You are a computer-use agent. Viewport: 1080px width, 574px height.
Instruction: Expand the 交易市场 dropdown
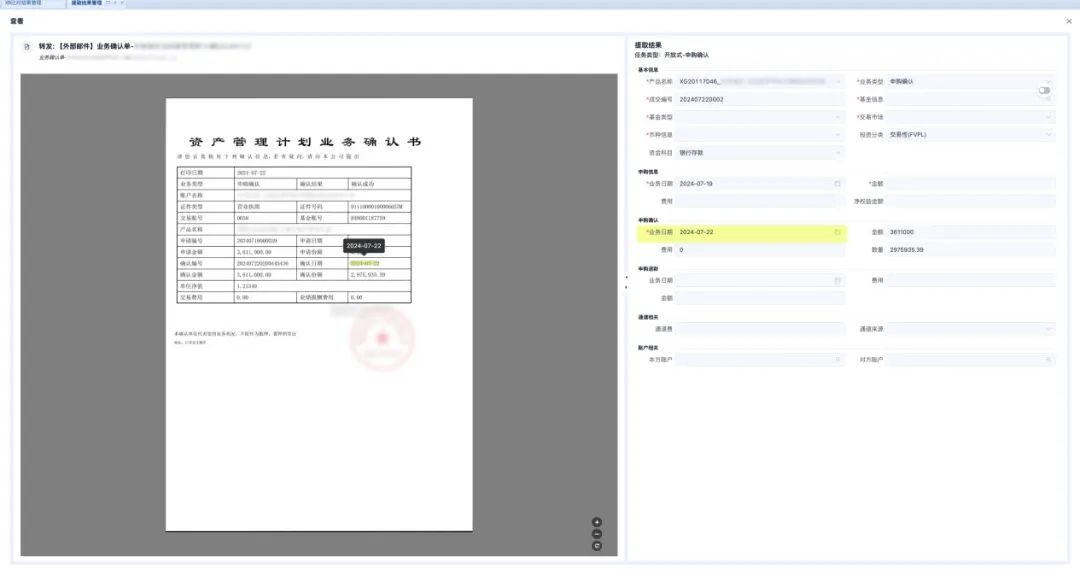click(970, 117)
